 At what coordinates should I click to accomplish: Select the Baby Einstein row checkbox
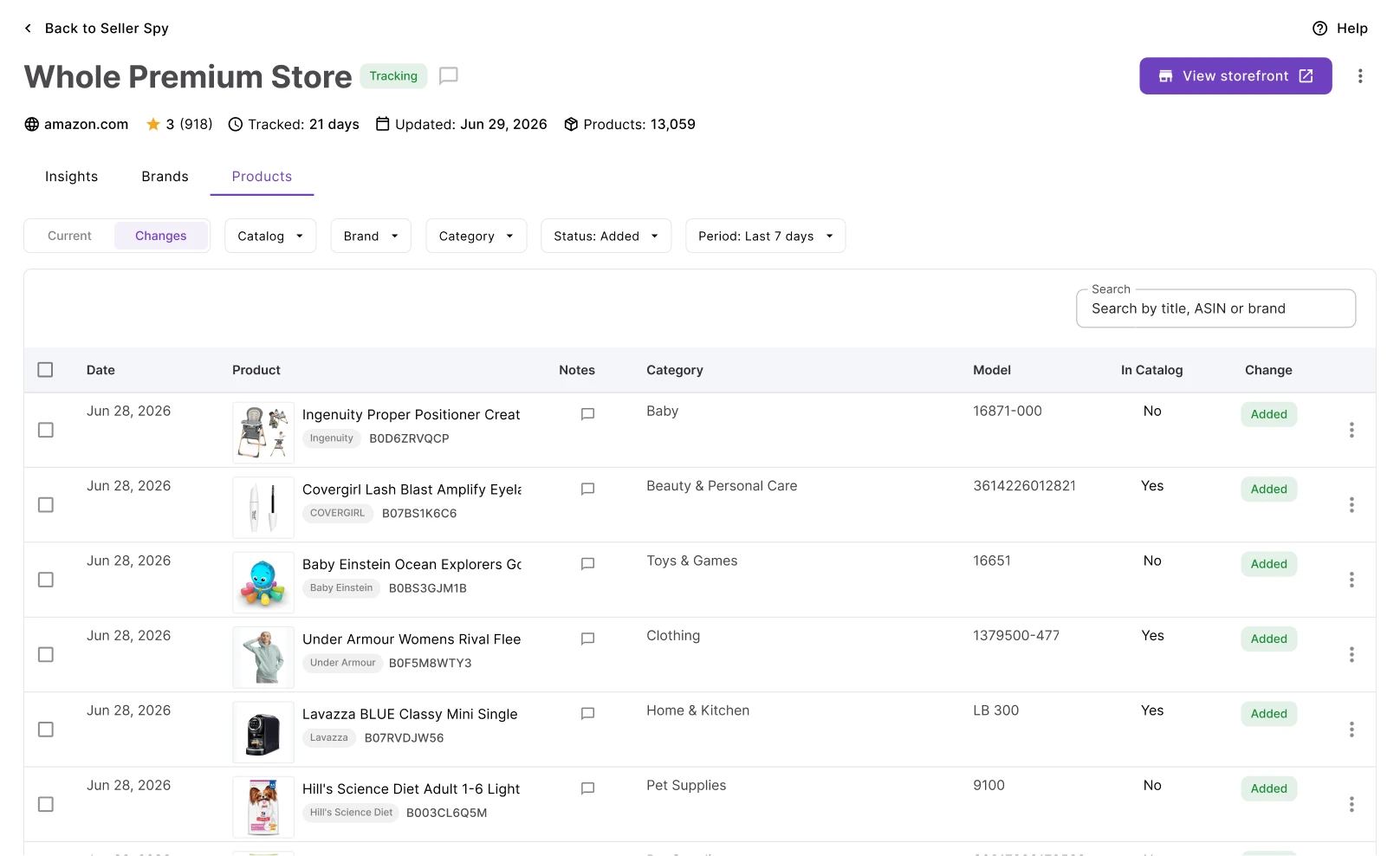coord(46,580)
